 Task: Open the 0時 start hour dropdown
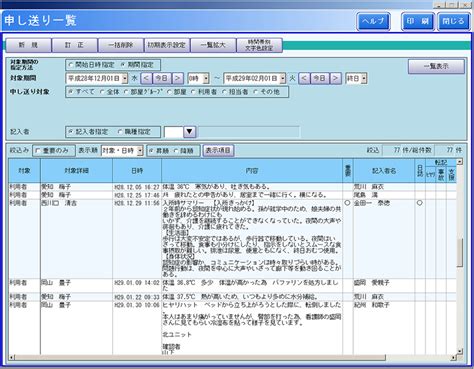point(206,79)
